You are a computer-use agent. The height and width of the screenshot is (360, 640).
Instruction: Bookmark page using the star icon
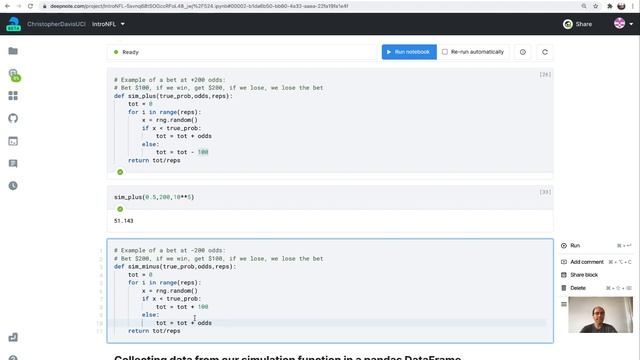[x=596, y=6]
